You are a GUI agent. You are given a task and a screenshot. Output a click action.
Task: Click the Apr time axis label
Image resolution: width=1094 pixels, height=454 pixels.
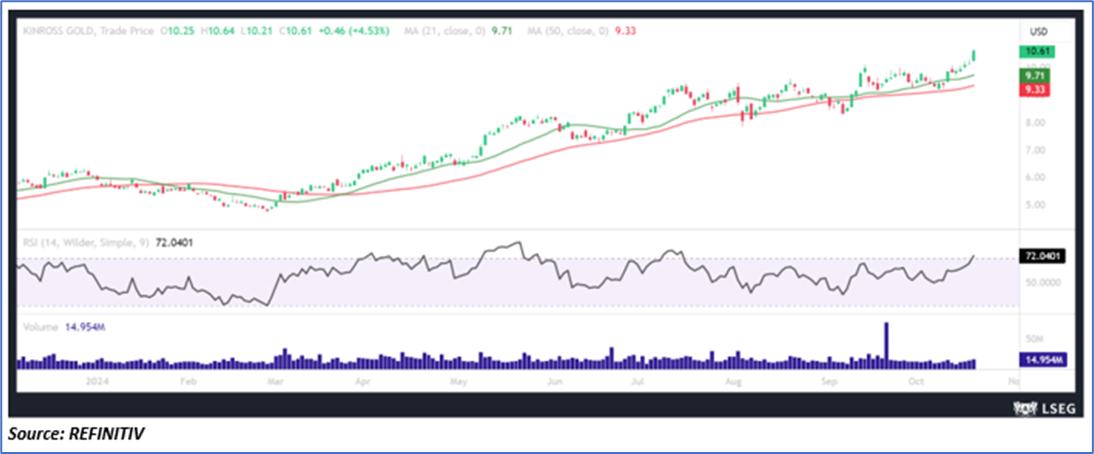[361, 382]
